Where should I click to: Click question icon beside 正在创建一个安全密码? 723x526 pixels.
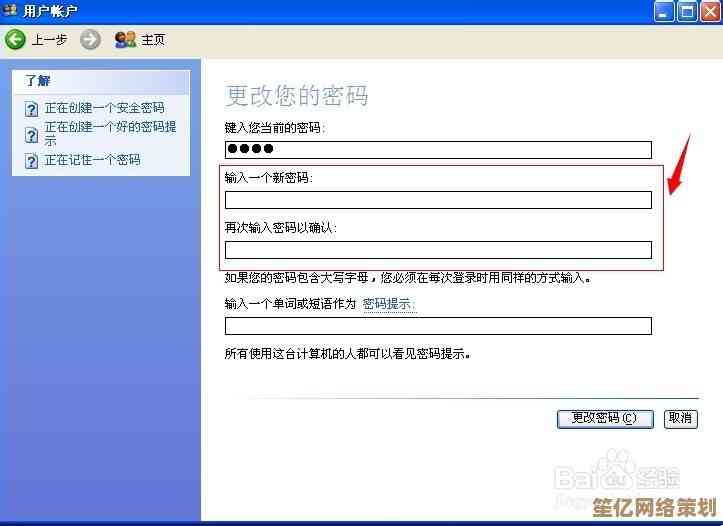tap(32, 109)
